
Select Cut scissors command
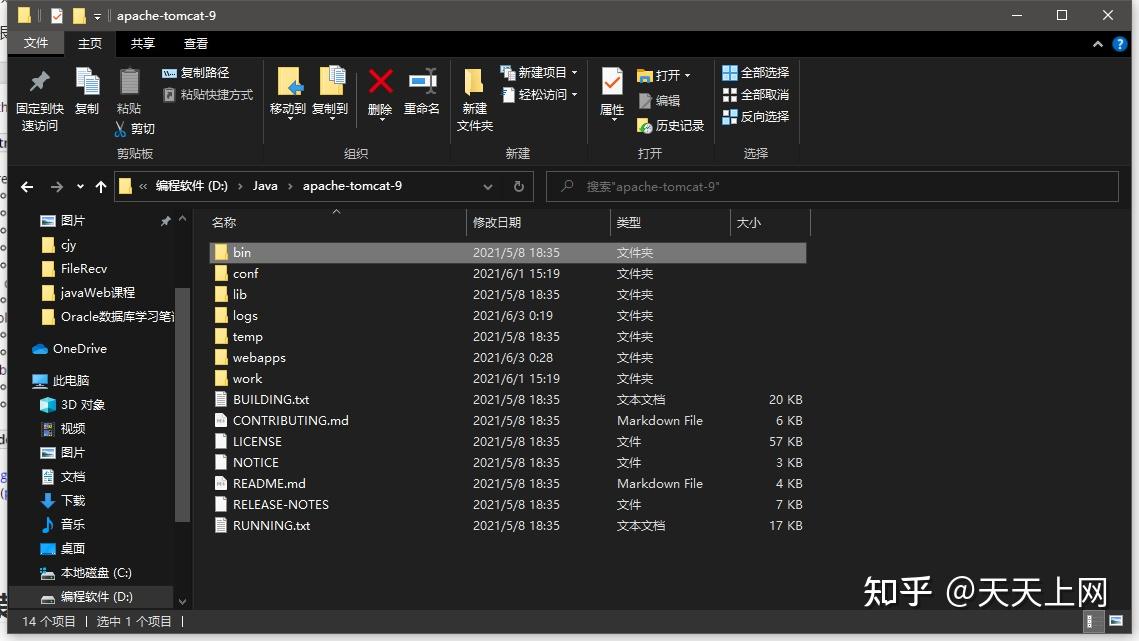(x=135, y=129)
